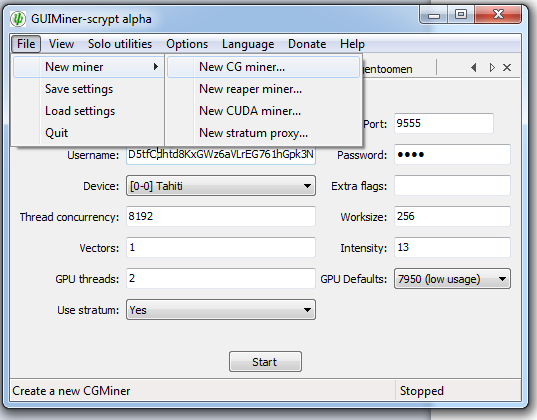
Task: Open the Device dropdown showing Tahiti
Action: pos(221,186)
